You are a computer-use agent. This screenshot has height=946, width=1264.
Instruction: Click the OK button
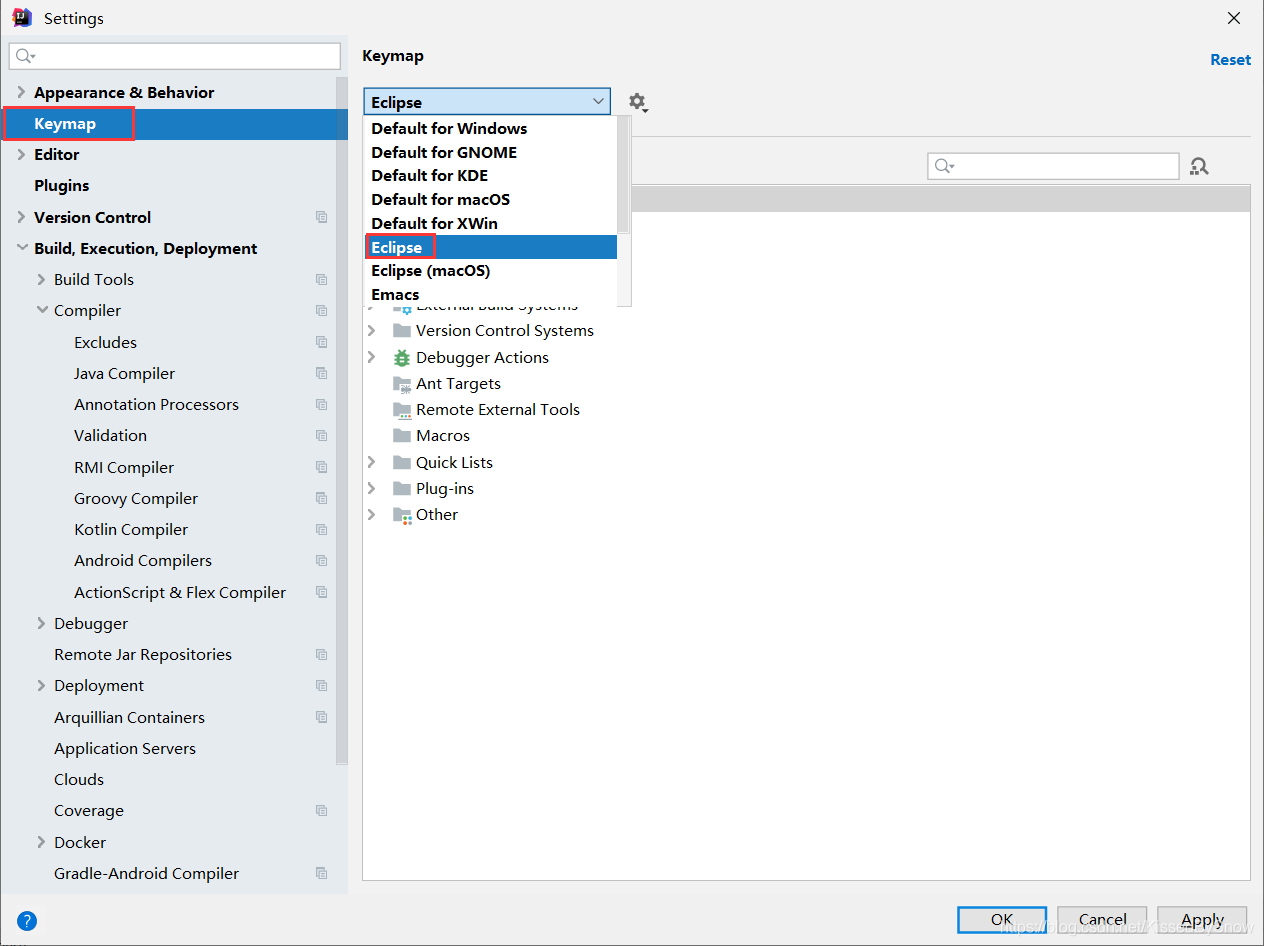pos(1001,920)
